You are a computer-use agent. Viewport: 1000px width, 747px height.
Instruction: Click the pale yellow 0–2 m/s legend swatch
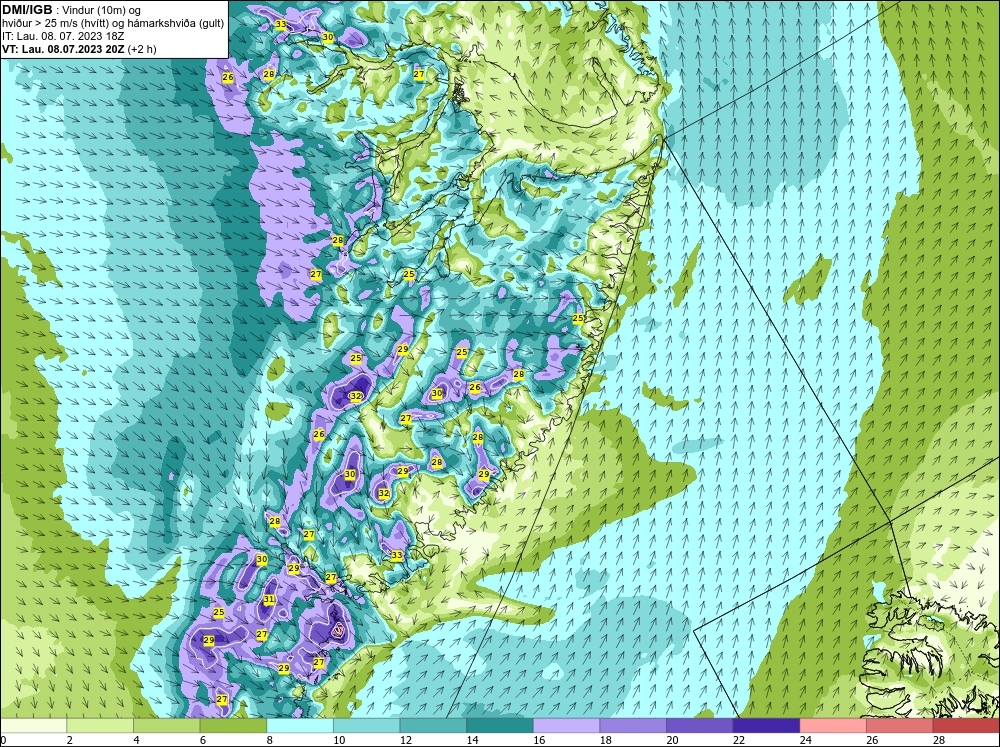click(33, 725)
